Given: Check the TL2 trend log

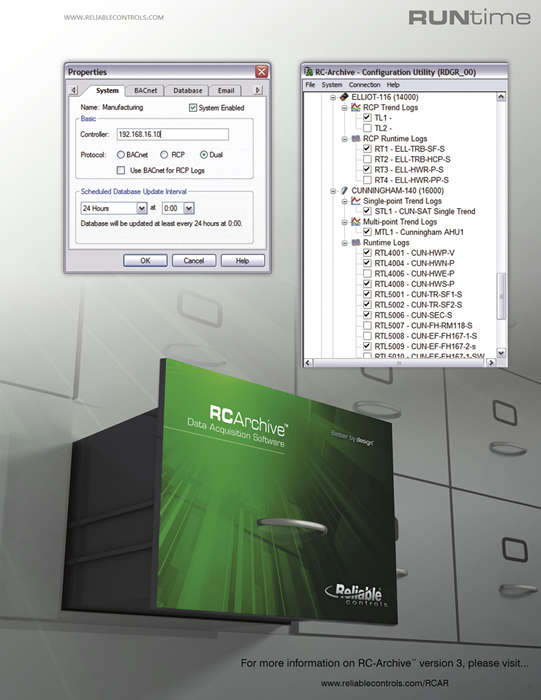Looking at the screenshot, I should point(367,128).
